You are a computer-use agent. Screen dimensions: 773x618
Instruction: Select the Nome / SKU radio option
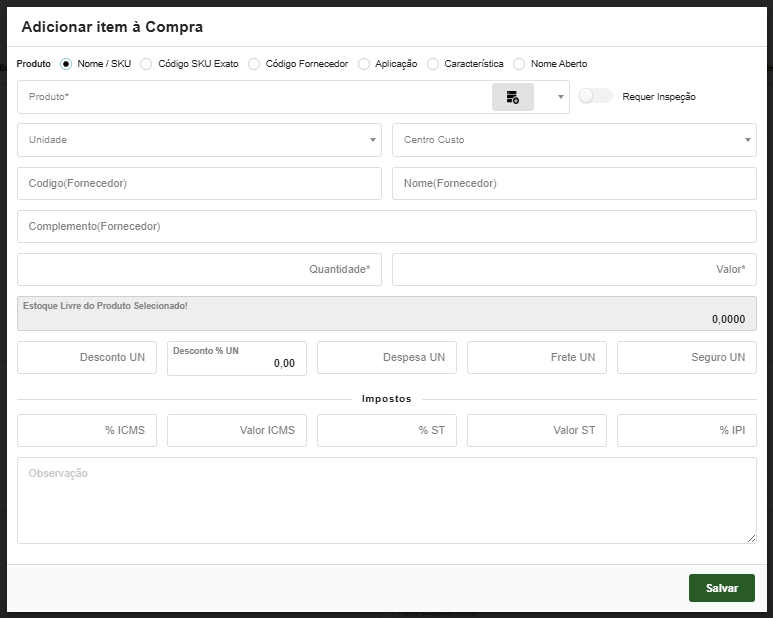(66, 64)
